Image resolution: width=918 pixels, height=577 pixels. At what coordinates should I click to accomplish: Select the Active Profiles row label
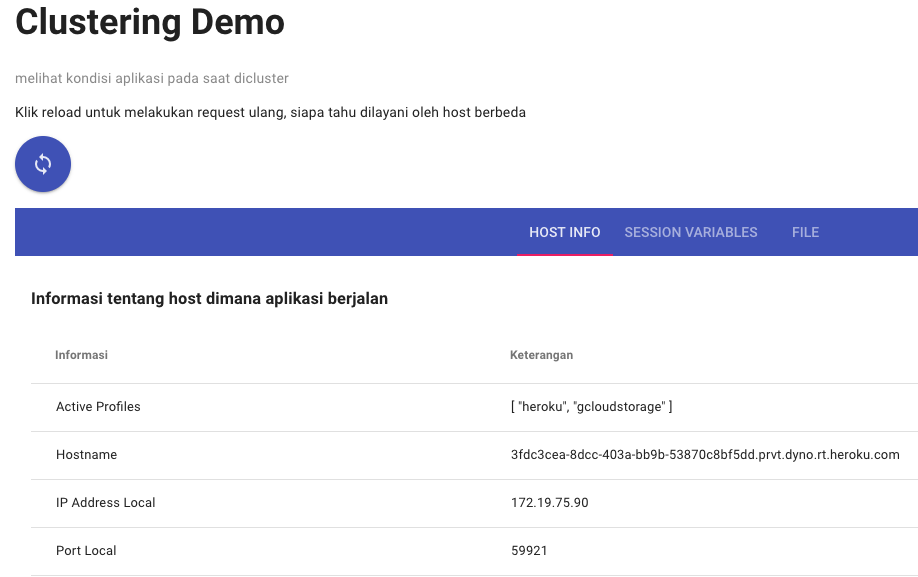click(98, 407)
